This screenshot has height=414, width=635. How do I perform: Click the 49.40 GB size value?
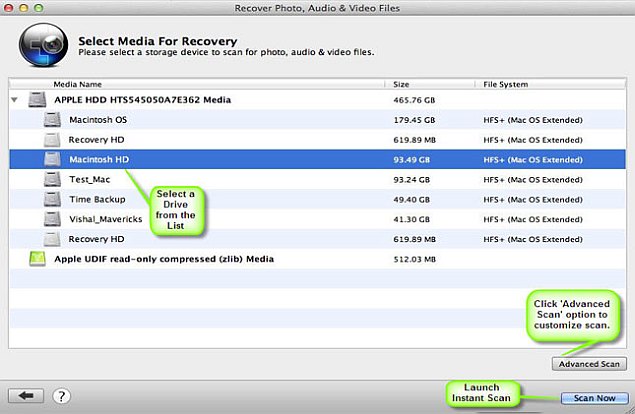(411, 199)
